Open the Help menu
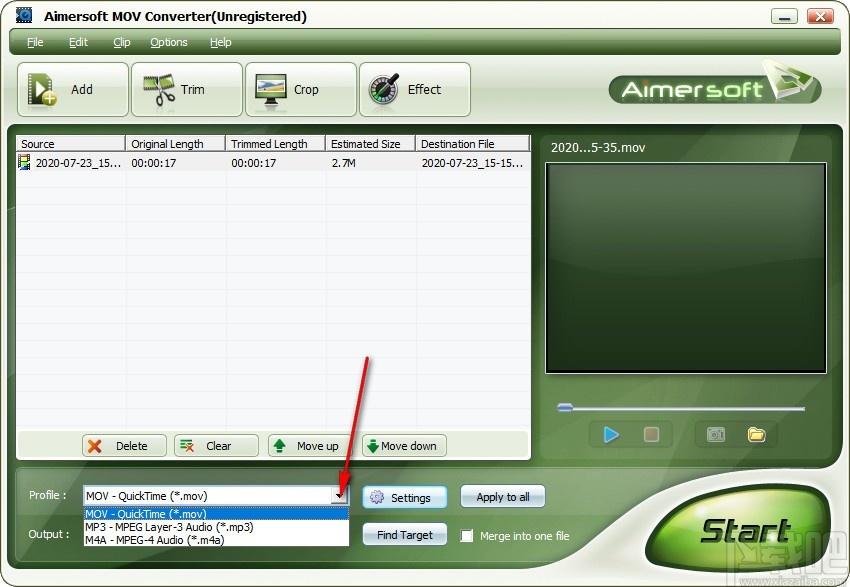The image size is (850, 587). coord(221,42)
